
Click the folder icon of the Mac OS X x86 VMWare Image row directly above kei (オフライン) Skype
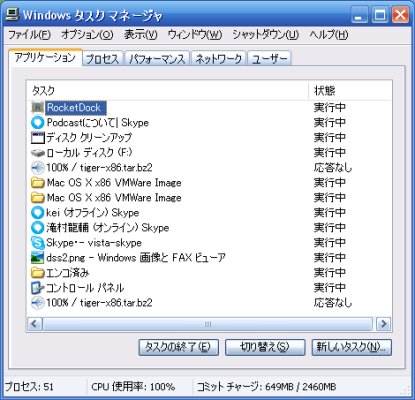(x=37, y=197)
